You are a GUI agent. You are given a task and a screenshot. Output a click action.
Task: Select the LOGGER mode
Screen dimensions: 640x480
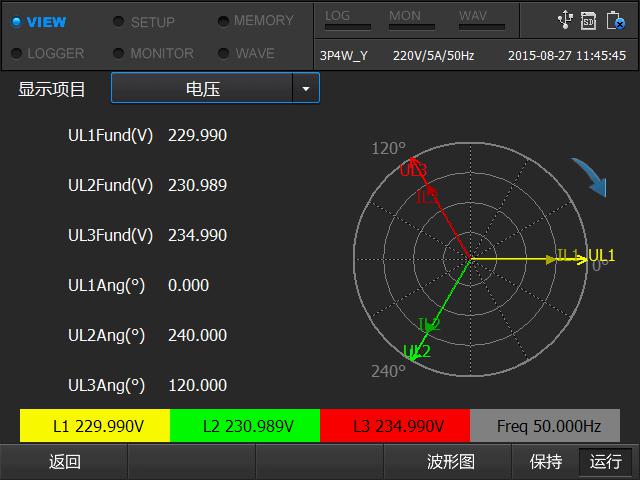pos(48,53)
